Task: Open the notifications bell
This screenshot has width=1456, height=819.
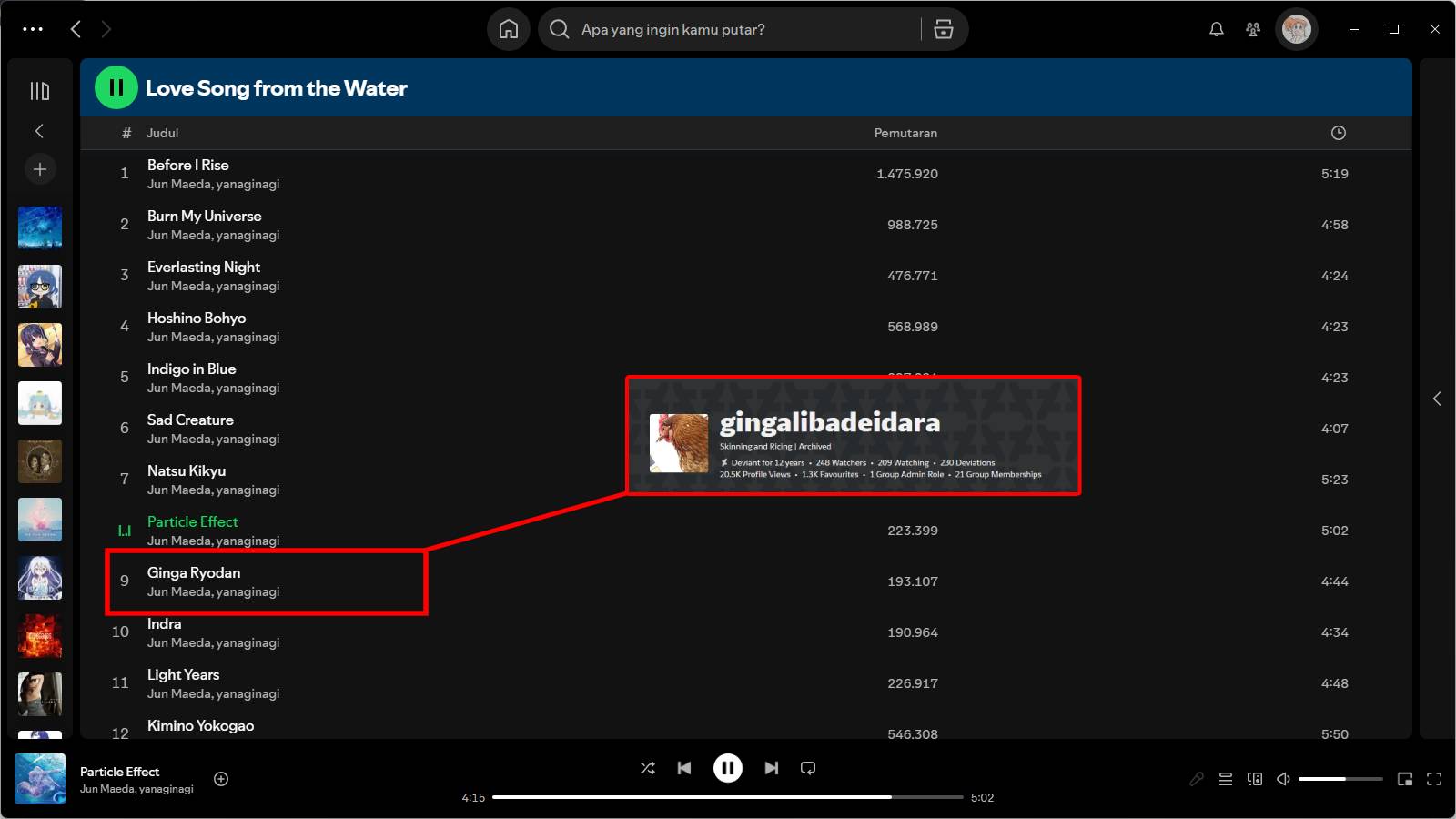Action: (1216, 29)
